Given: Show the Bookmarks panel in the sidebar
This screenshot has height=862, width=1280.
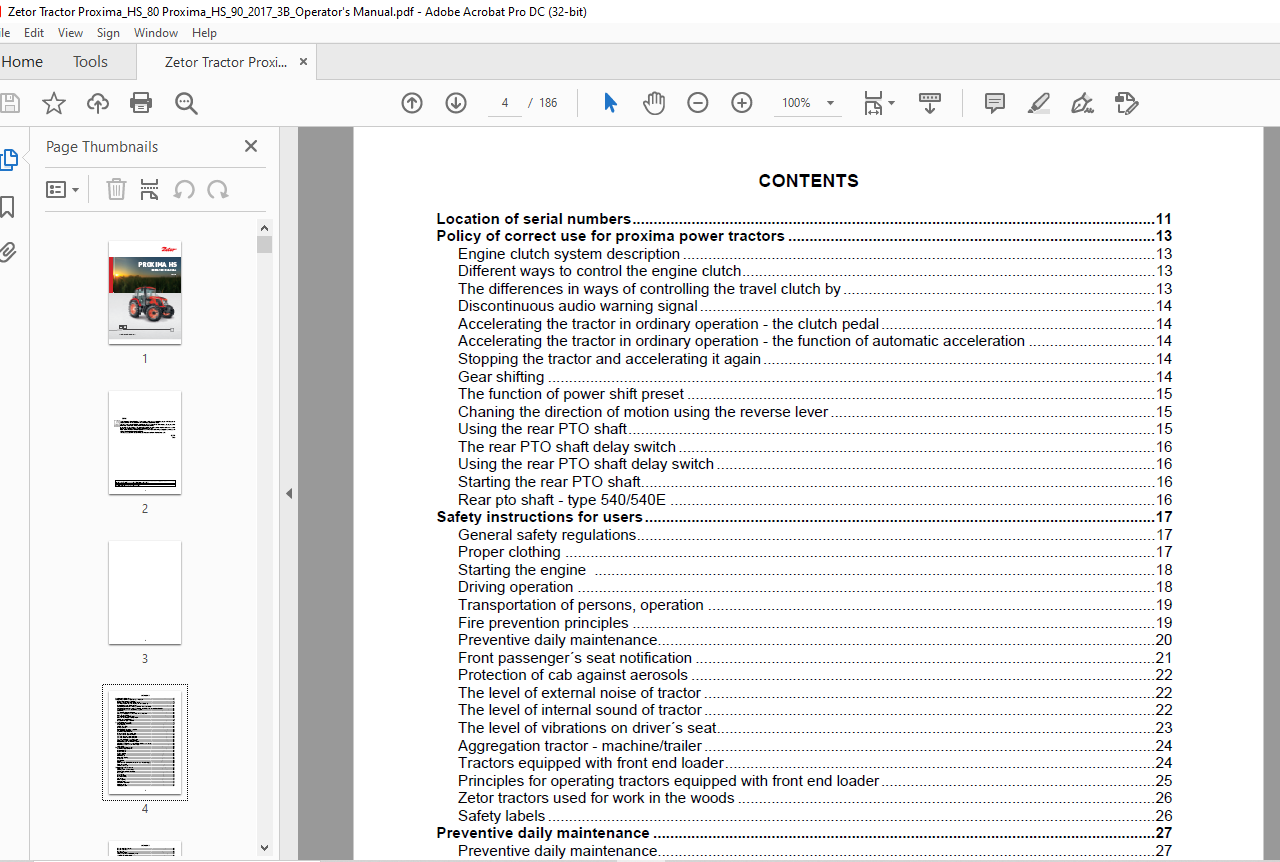Looking at the screenshot, I should [x=8, y=207].
